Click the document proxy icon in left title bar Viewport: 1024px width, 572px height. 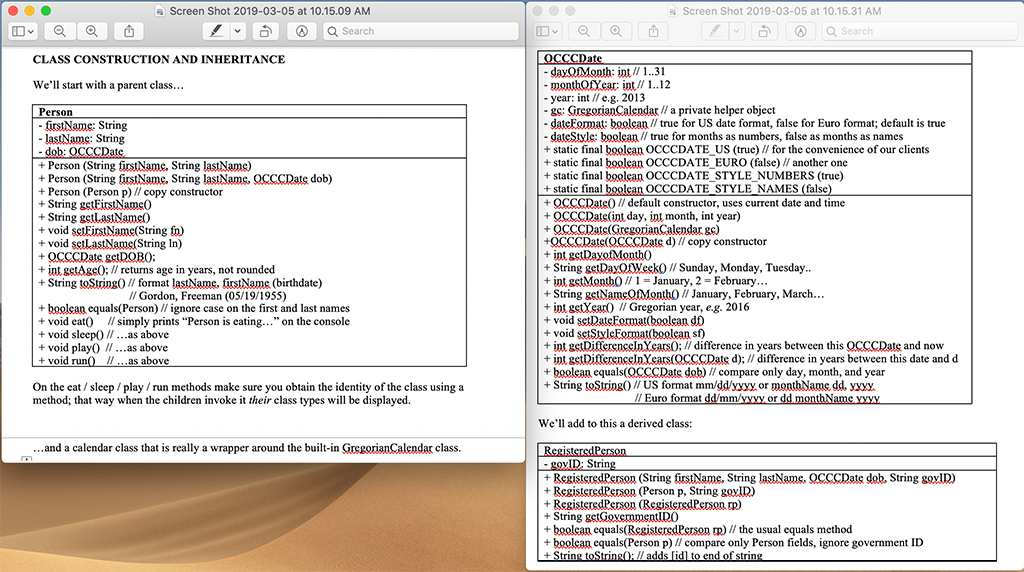[x=160, y=11]
